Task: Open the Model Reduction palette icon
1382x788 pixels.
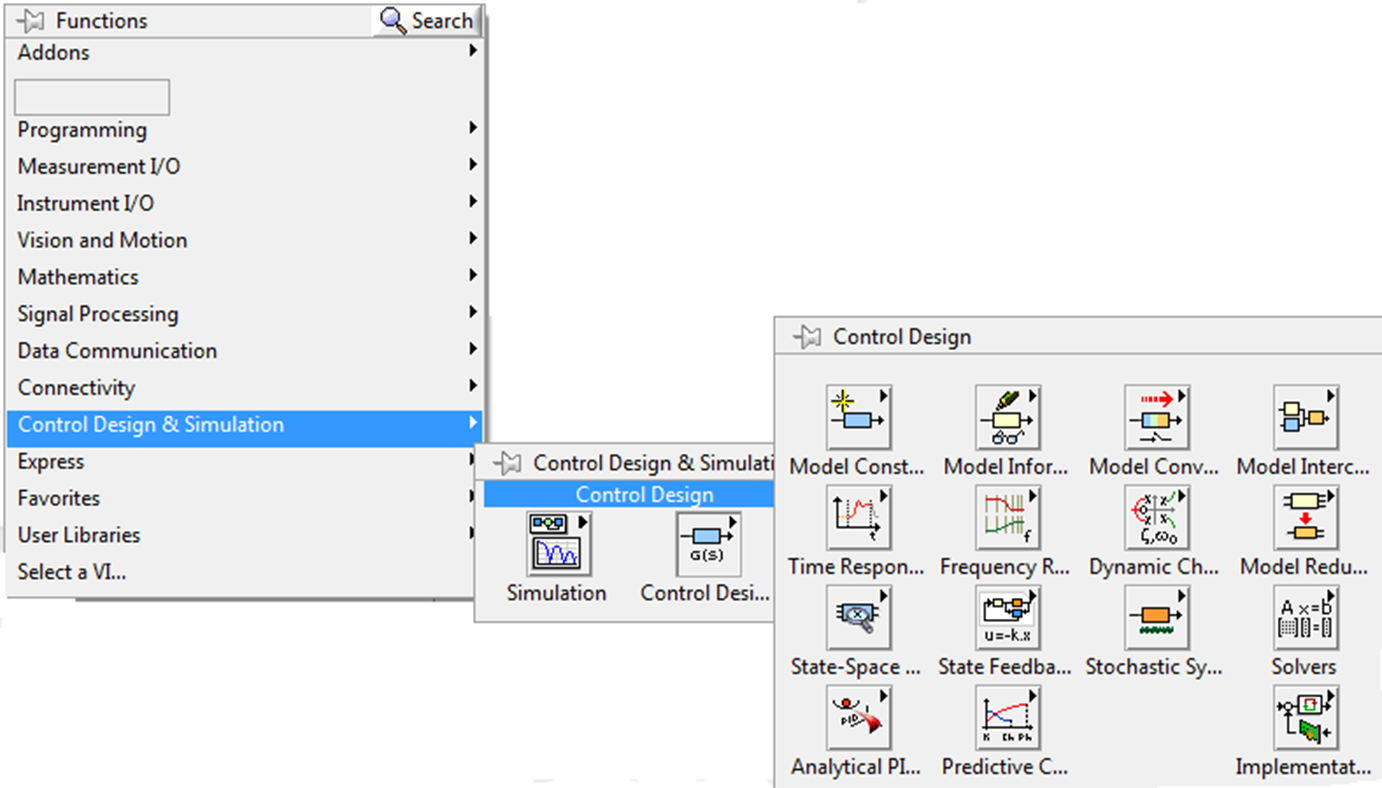Action: coord(1305,517)
